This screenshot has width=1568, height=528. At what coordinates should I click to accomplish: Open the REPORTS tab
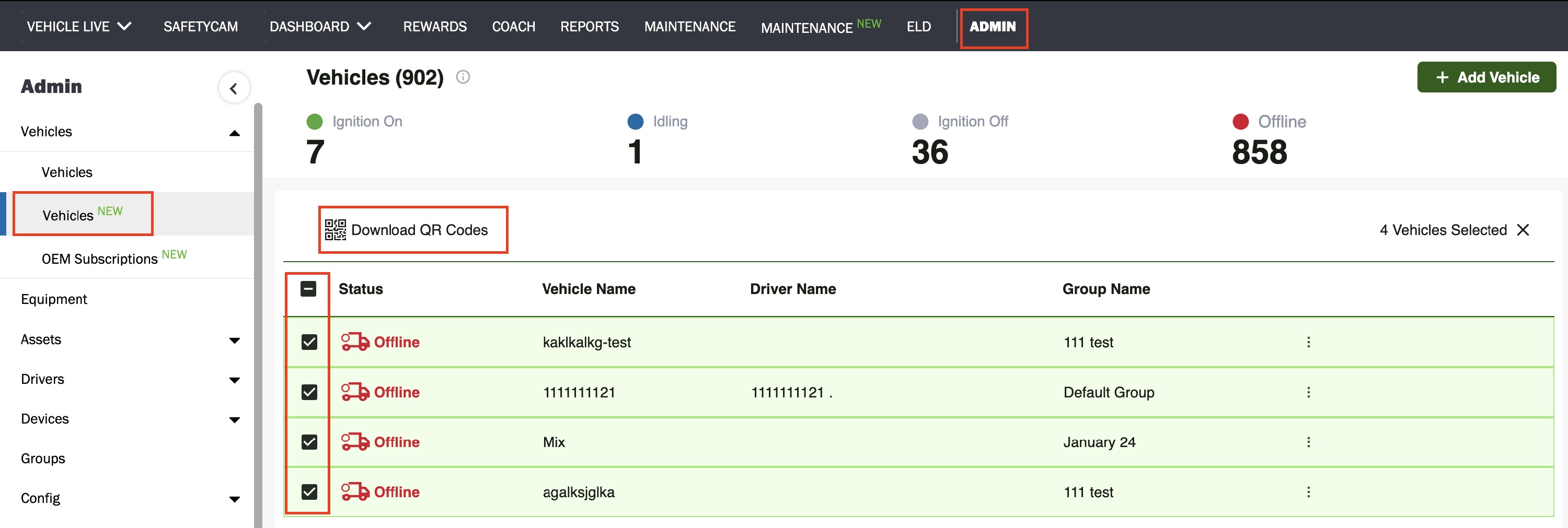point(589,26)
